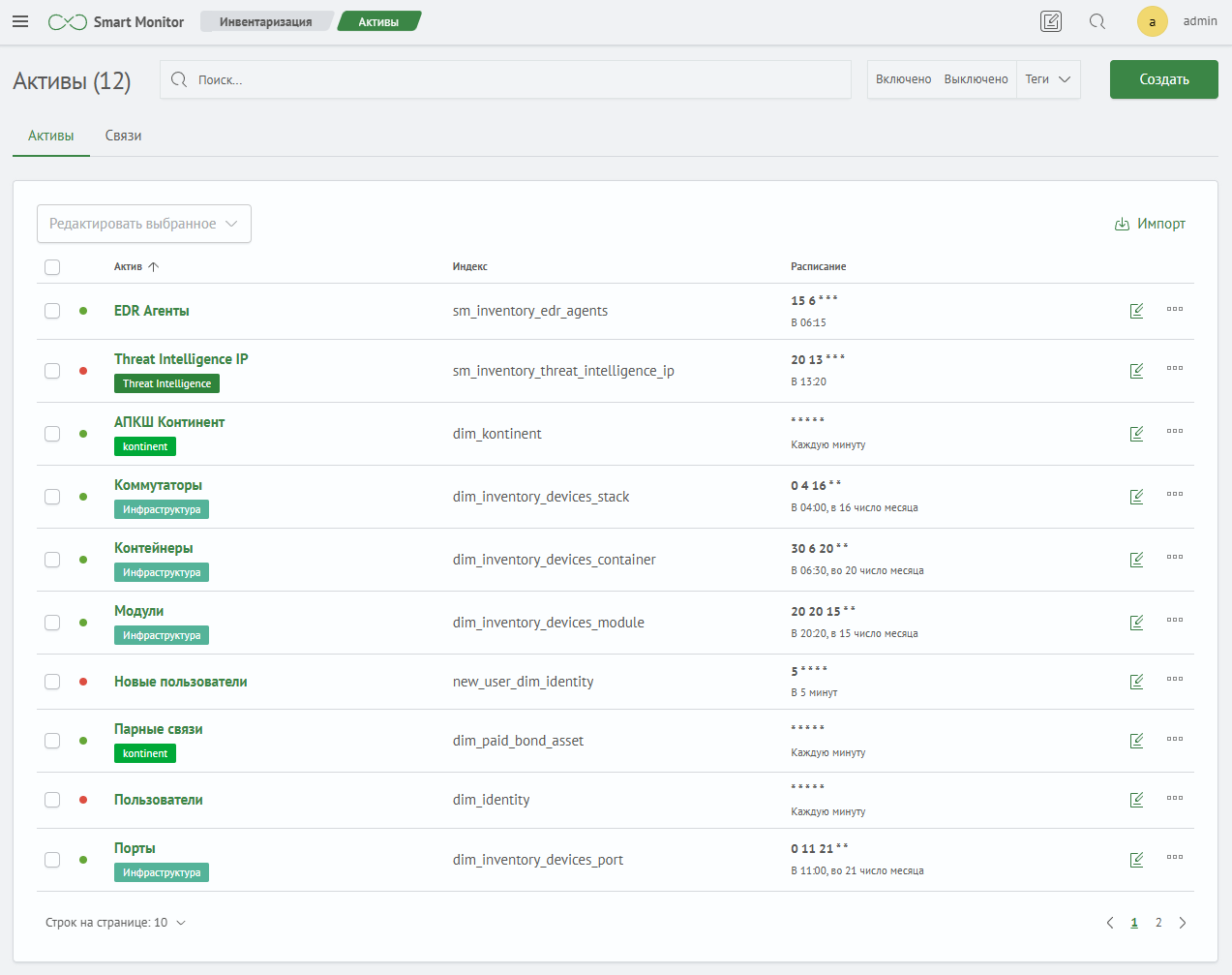The height and width of the screenshot is (975, 1232).
Task: Open more actions for АПКШ Континент
Action: [x=1175, y=431]
